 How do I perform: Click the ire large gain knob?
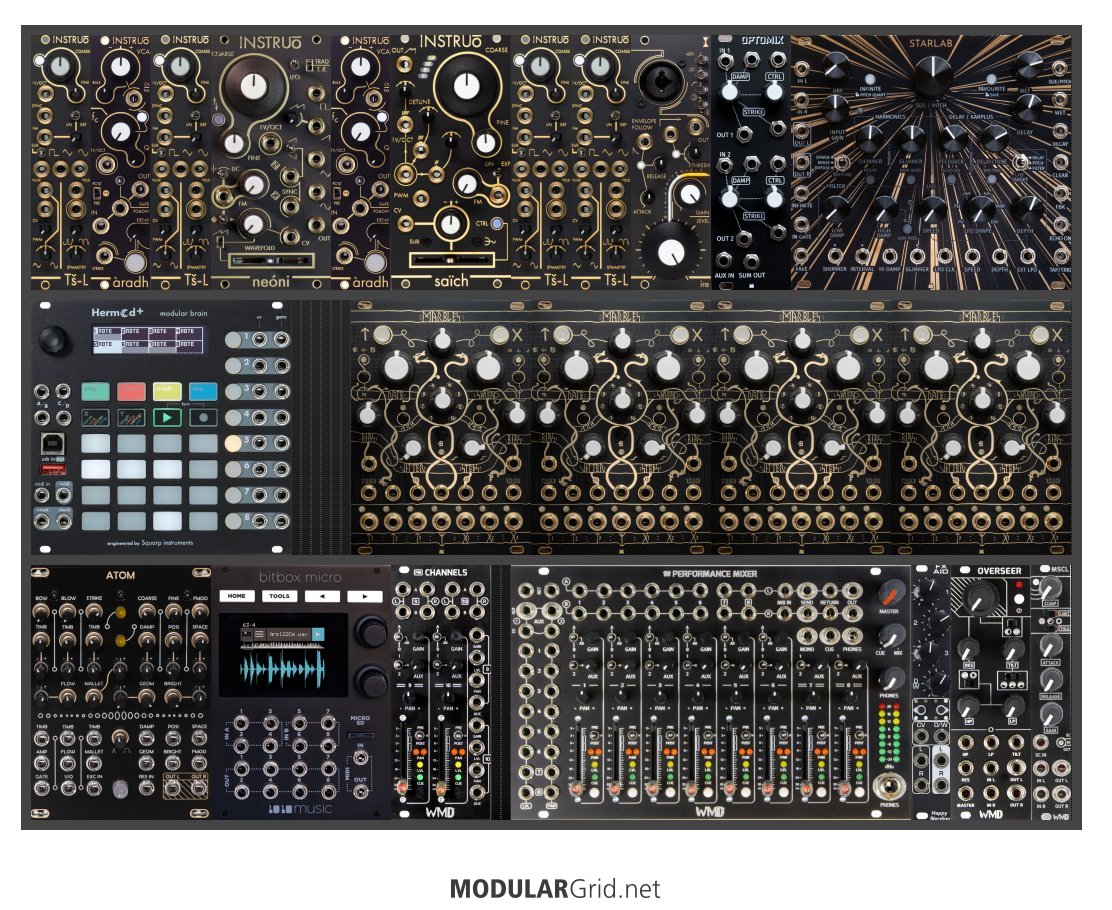click(x=669, y=251)
